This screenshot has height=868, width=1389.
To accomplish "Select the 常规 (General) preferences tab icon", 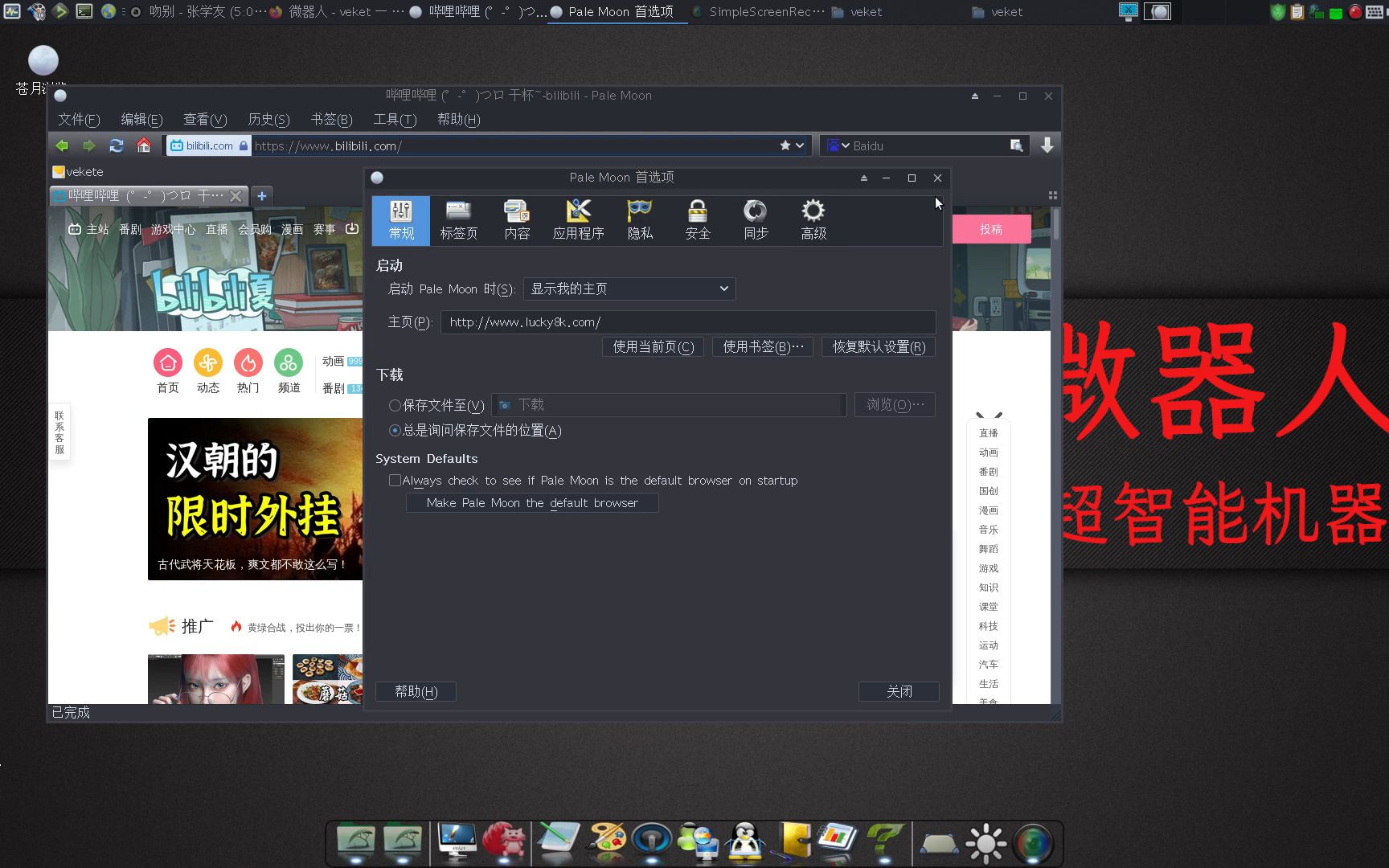I will [x=400, y=220].
